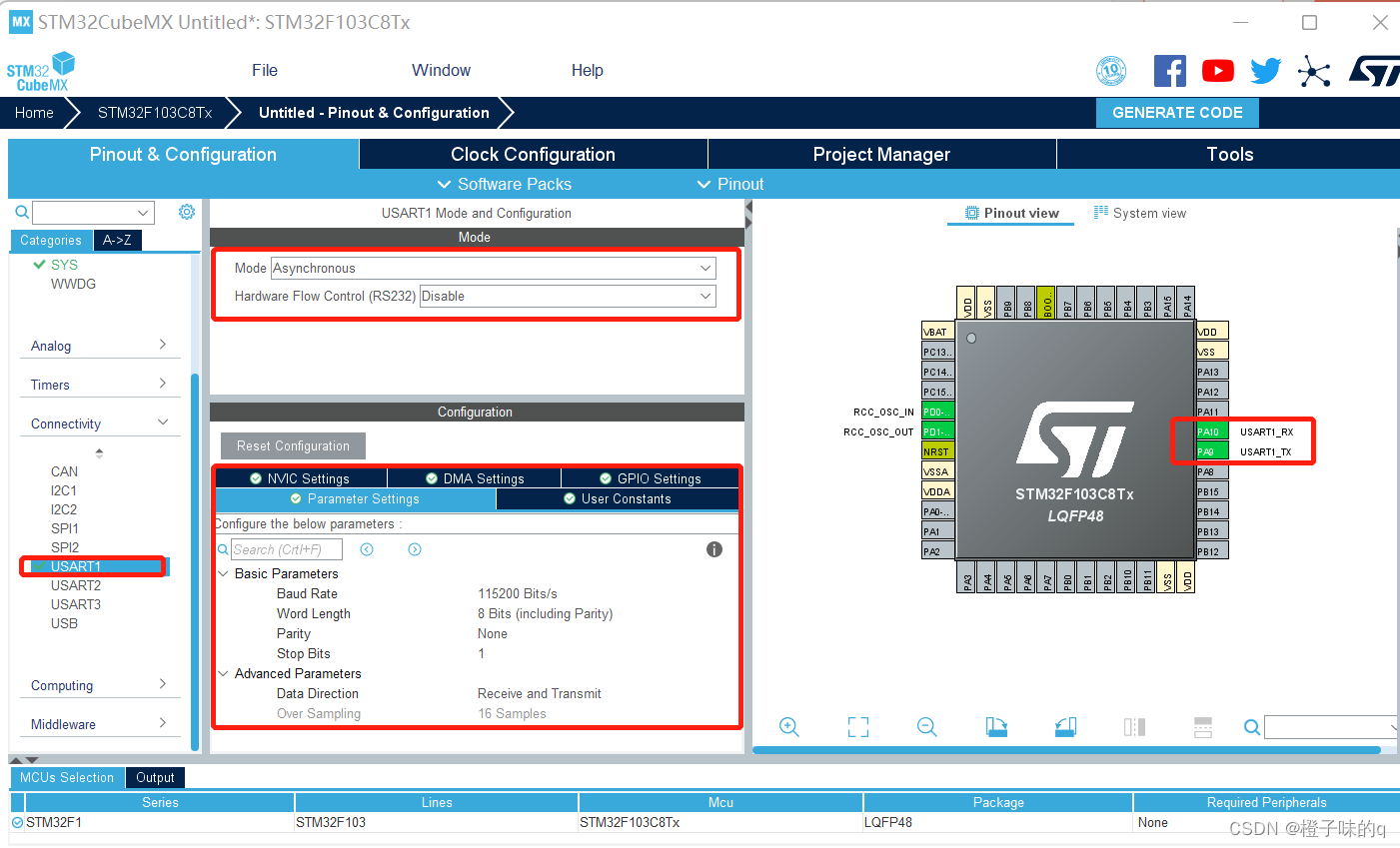1400x848 pixels.
Task: Switch to the Clock Configuration tab
Action: [x=533, y=154]
